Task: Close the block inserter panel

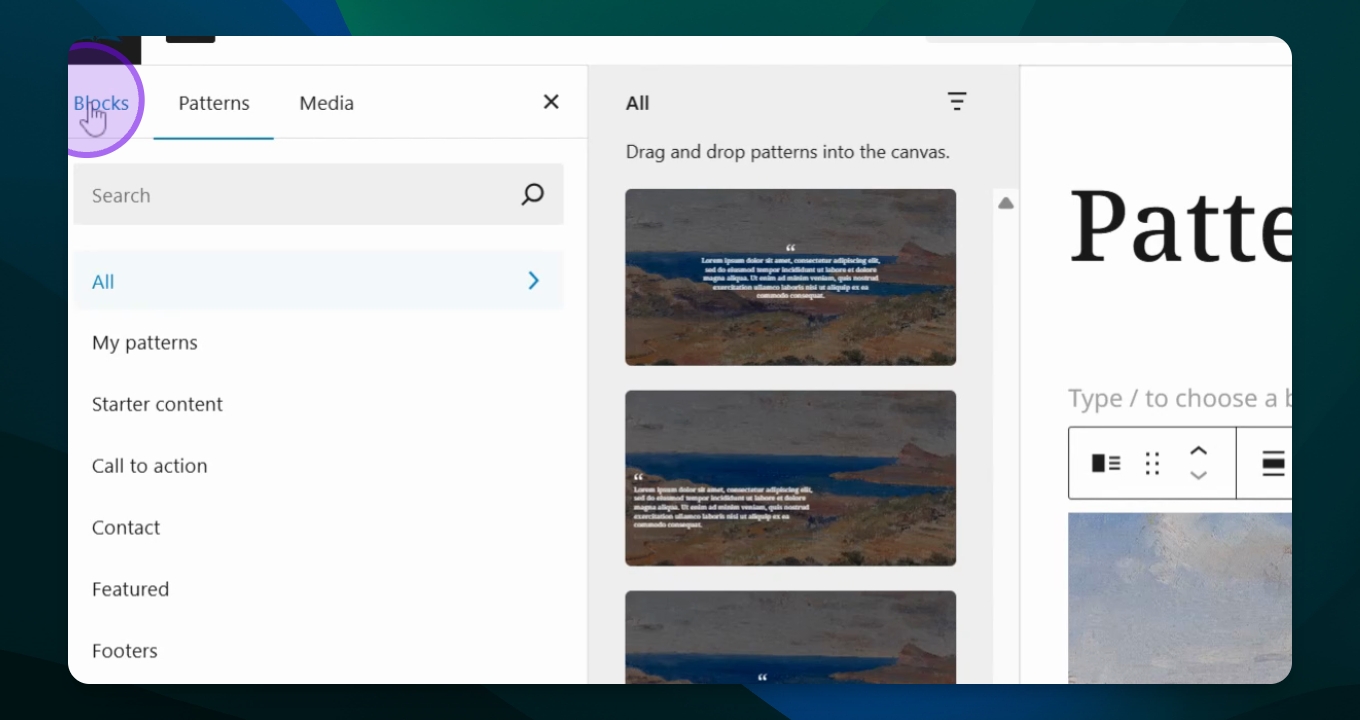Action: pyautogui.click(x=551, y=102)
